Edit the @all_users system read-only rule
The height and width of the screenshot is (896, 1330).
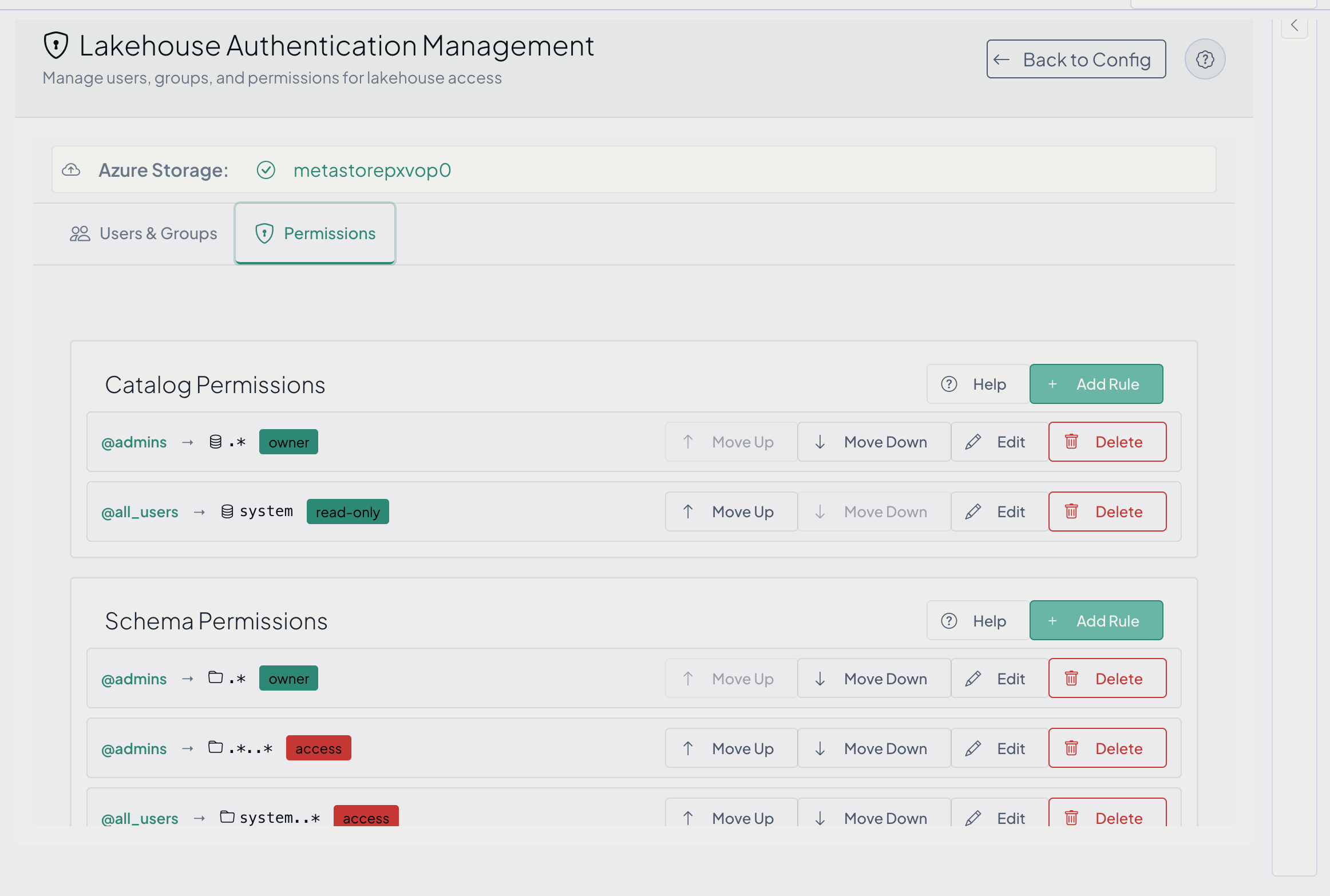point(999,512)
